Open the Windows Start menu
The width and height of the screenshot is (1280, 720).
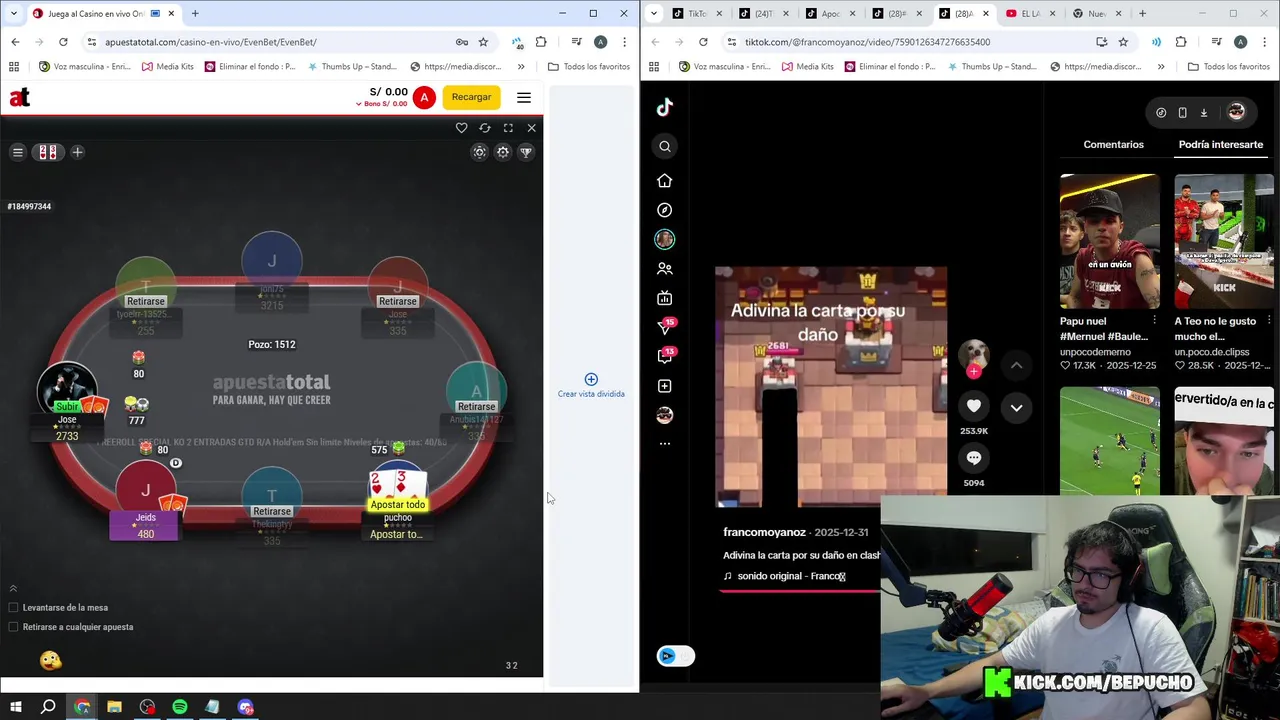coord(15,707)
